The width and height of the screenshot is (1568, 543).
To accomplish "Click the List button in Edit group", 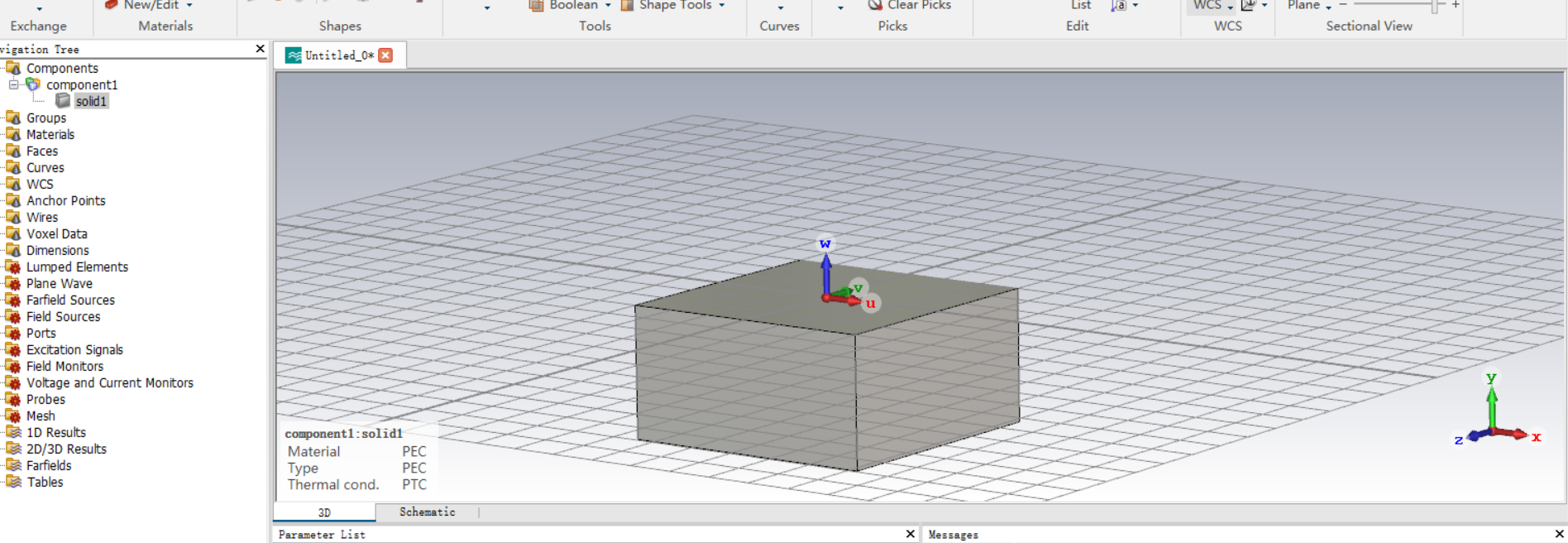I will (1081, 5).
